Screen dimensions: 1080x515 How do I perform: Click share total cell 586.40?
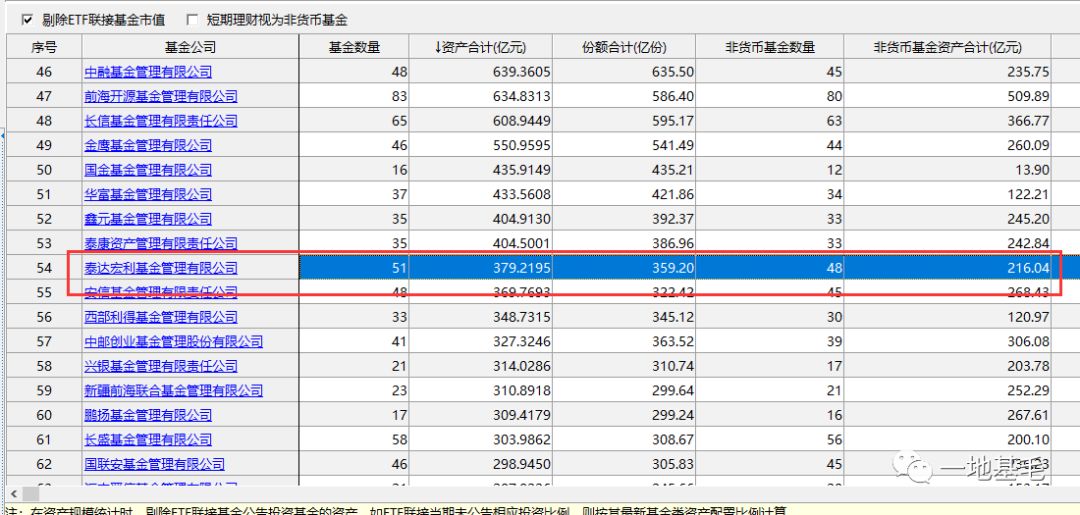point(624,96)
